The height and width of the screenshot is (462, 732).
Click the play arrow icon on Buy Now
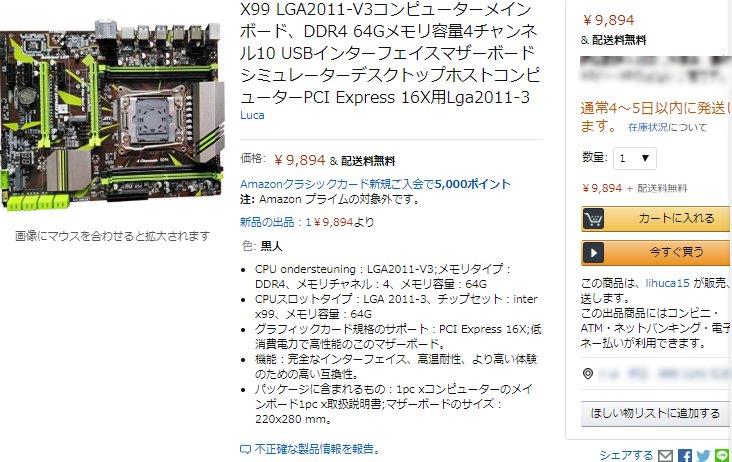(593, 253)
